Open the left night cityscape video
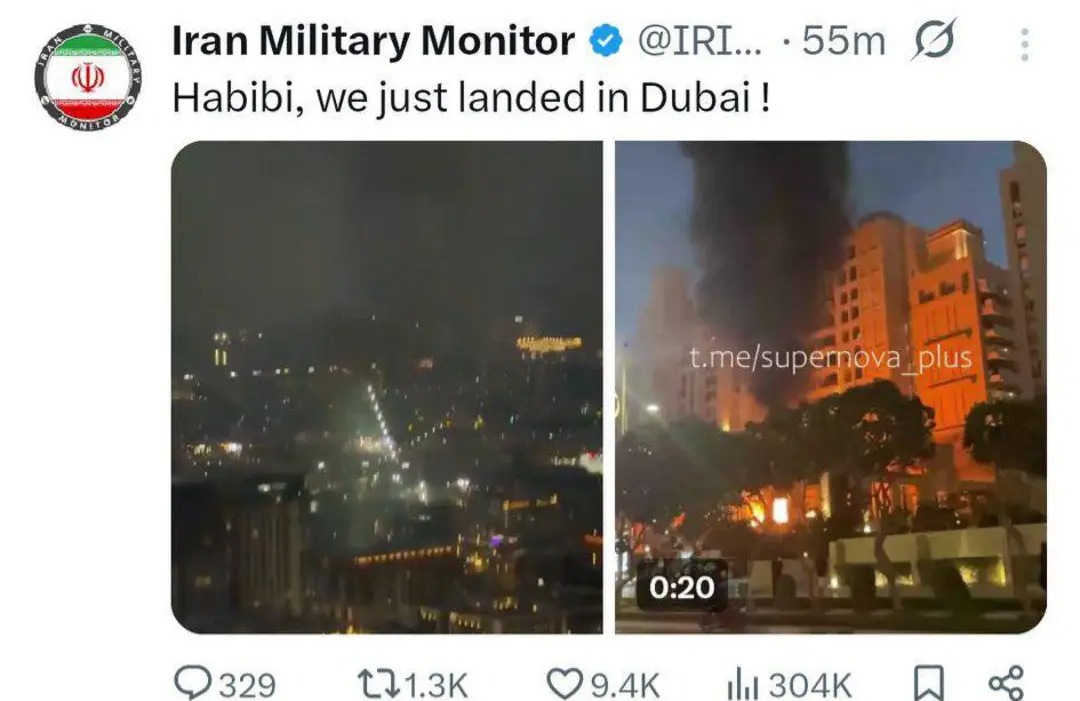 (387, 387)
